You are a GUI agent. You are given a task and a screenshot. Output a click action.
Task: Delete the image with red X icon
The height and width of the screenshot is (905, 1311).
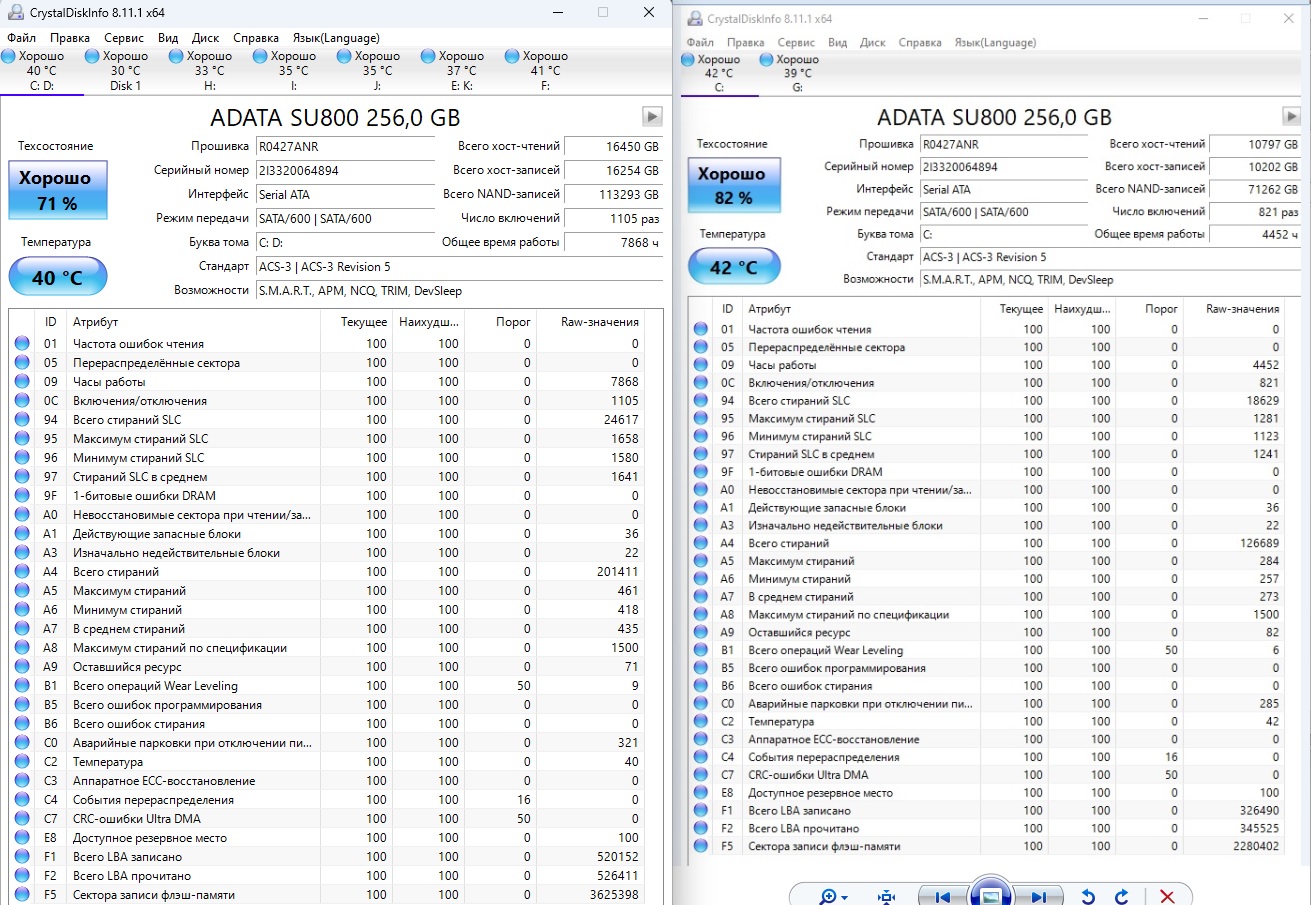pyautogui.click(x=1166, y=896)
